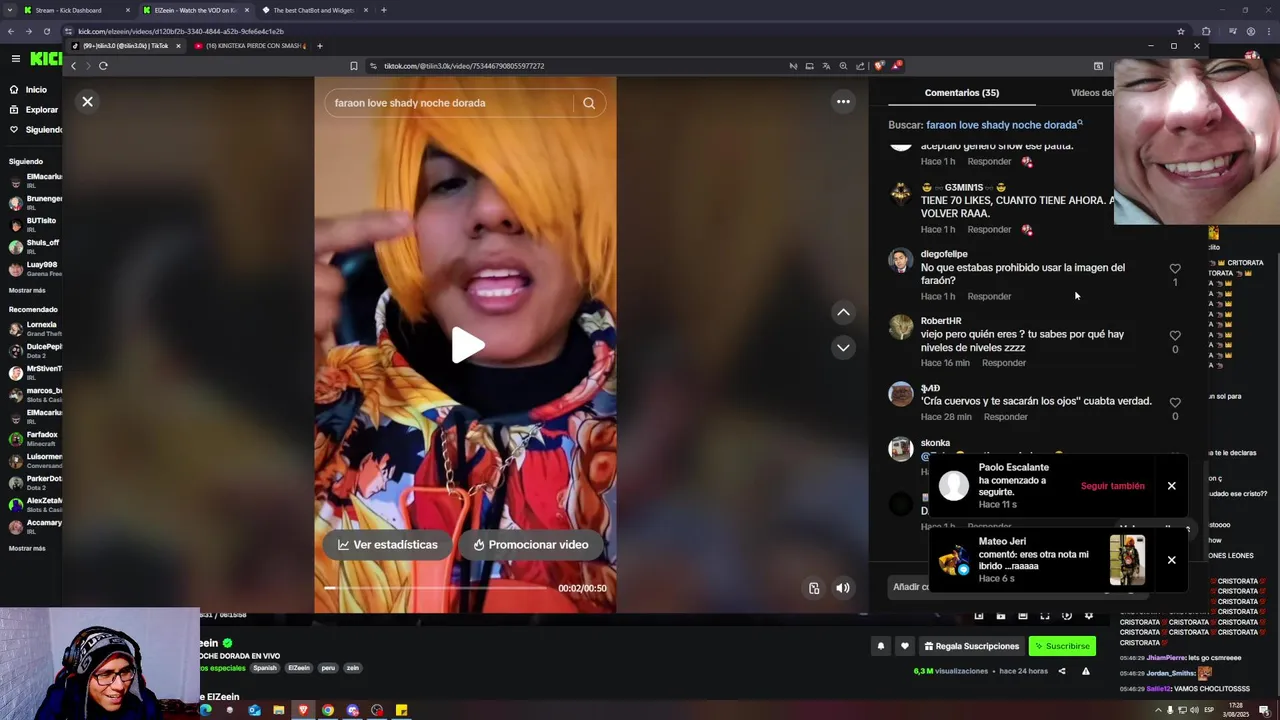This screenshot has height=720, width=1280.
Task: Go back in the inner TikTok browser
Action: pos(73,66)
